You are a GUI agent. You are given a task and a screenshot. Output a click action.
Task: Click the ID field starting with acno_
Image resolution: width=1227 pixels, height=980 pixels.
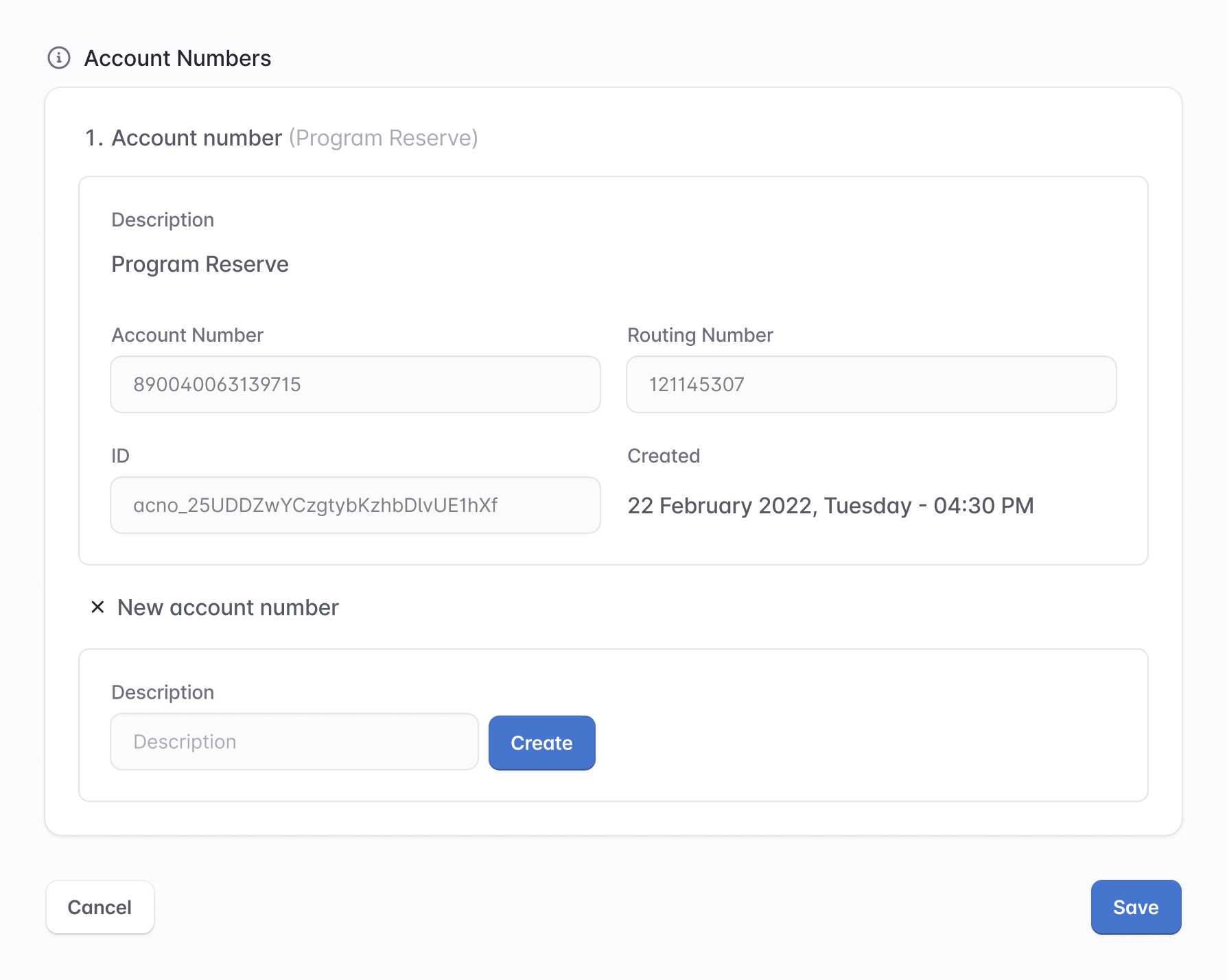(355, 505)
